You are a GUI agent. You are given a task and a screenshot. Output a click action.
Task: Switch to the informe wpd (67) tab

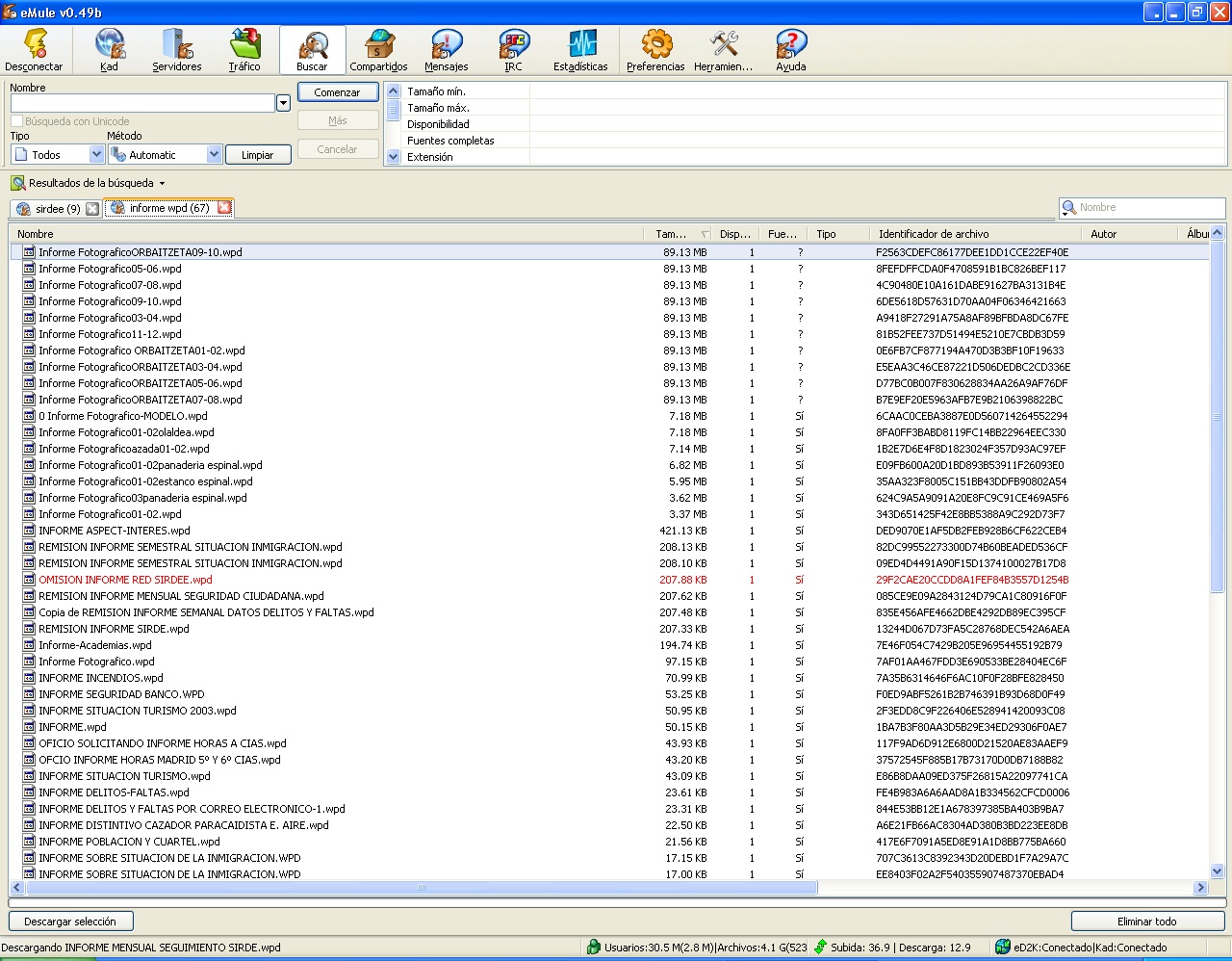pos(169,207)
